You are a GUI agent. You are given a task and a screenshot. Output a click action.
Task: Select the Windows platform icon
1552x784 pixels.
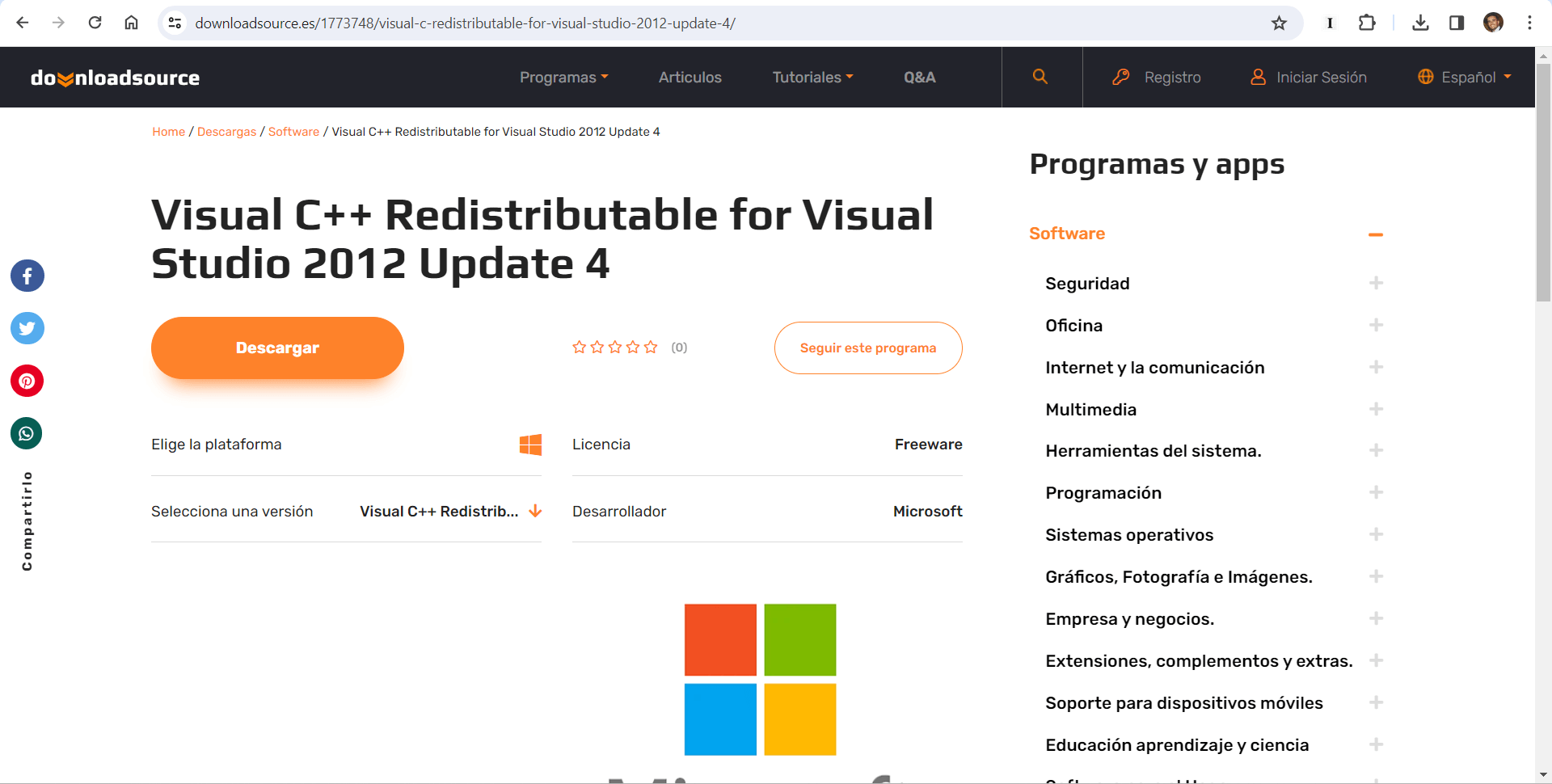tap(530, 445)
